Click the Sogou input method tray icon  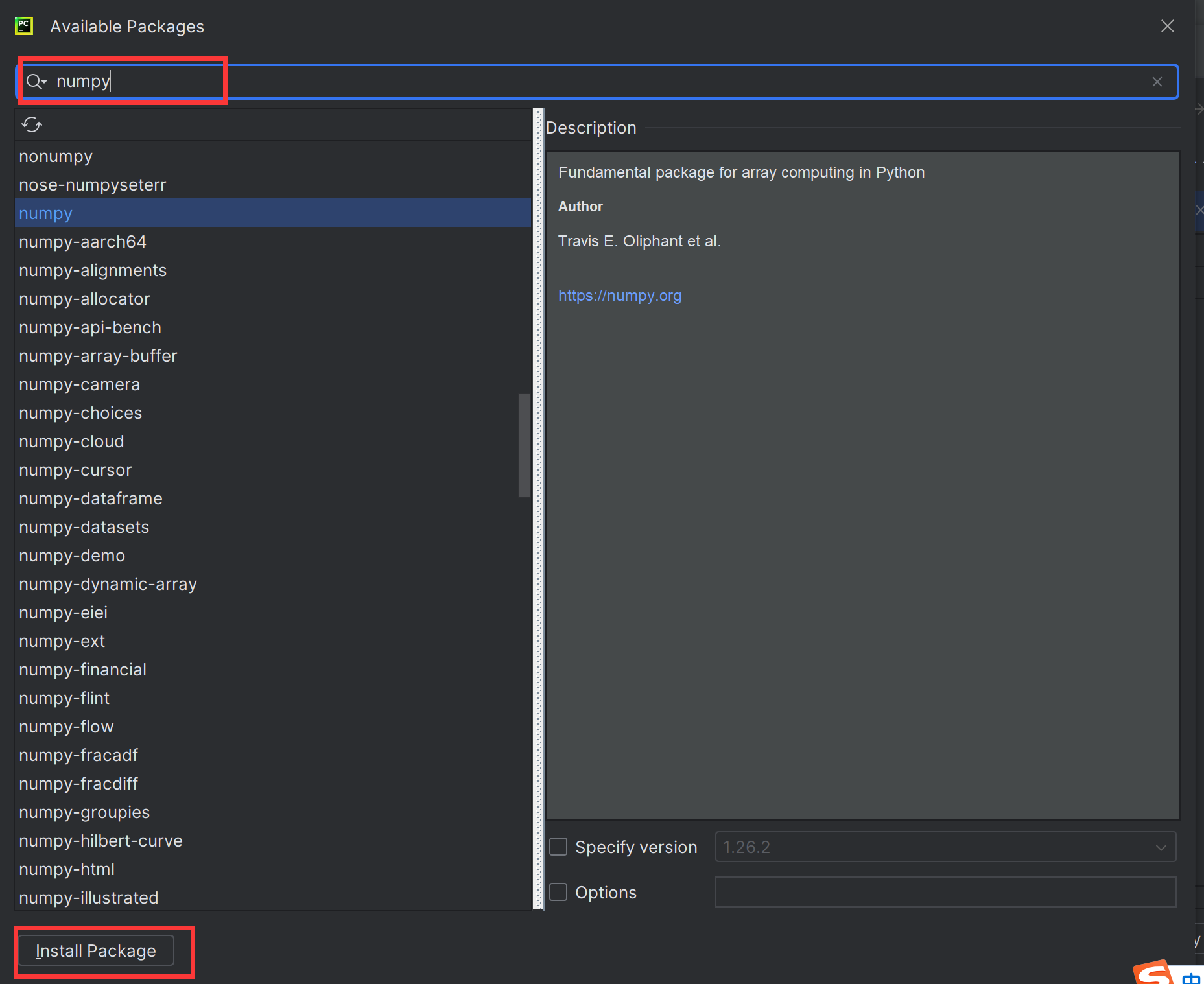click(1153, 972)
